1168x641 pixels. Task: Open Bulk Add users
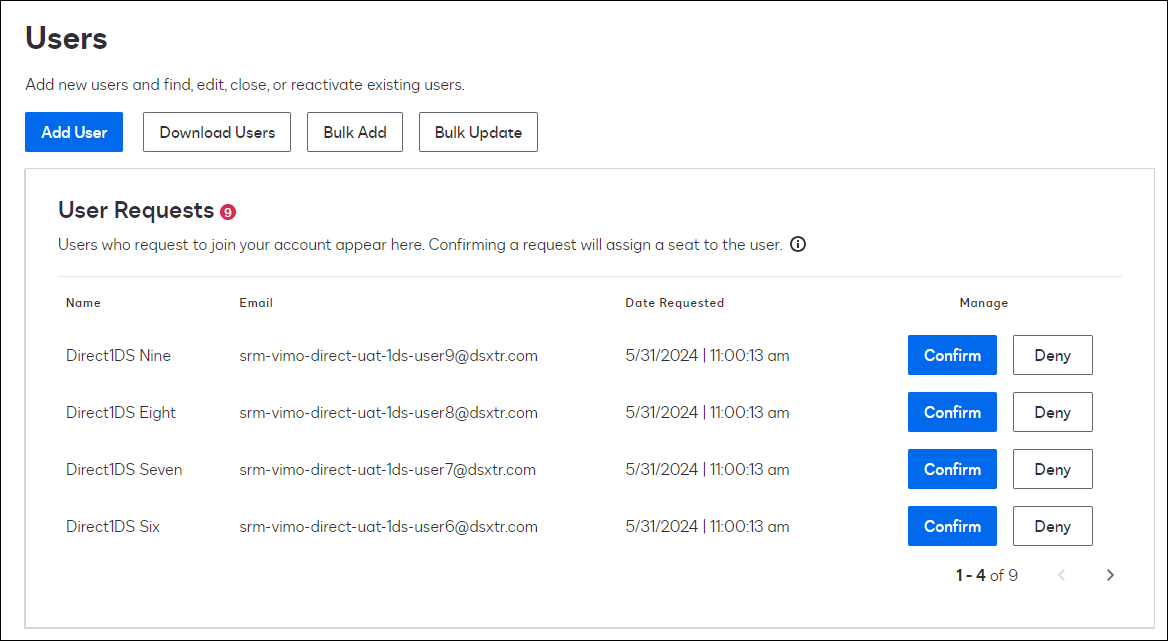(x=355, y=132)
